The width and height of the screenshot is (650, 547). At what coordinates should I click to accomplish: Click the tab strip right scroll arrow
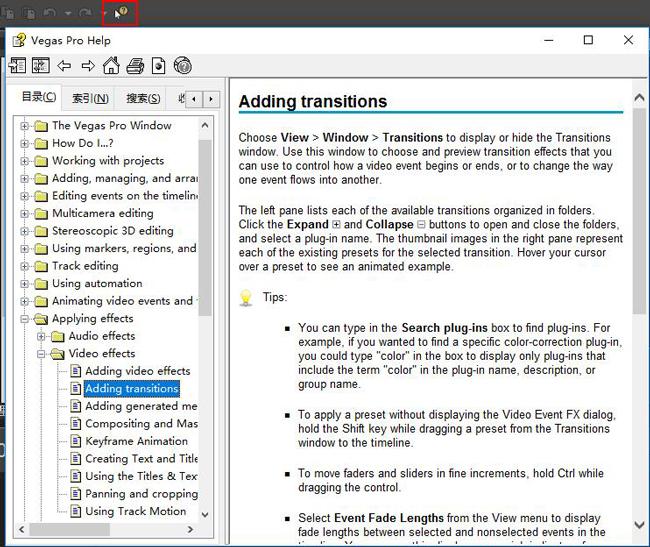pos(211,99)
